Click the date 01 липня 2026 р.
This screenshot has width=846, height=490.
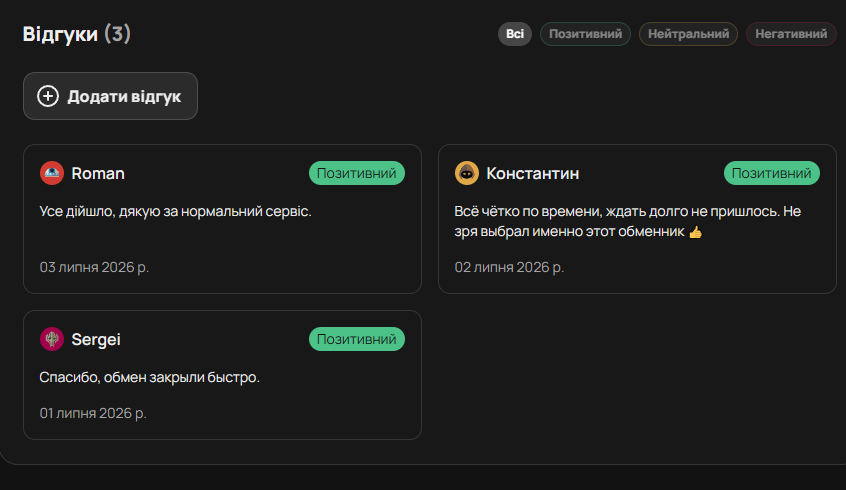click(x=93, y=413)
